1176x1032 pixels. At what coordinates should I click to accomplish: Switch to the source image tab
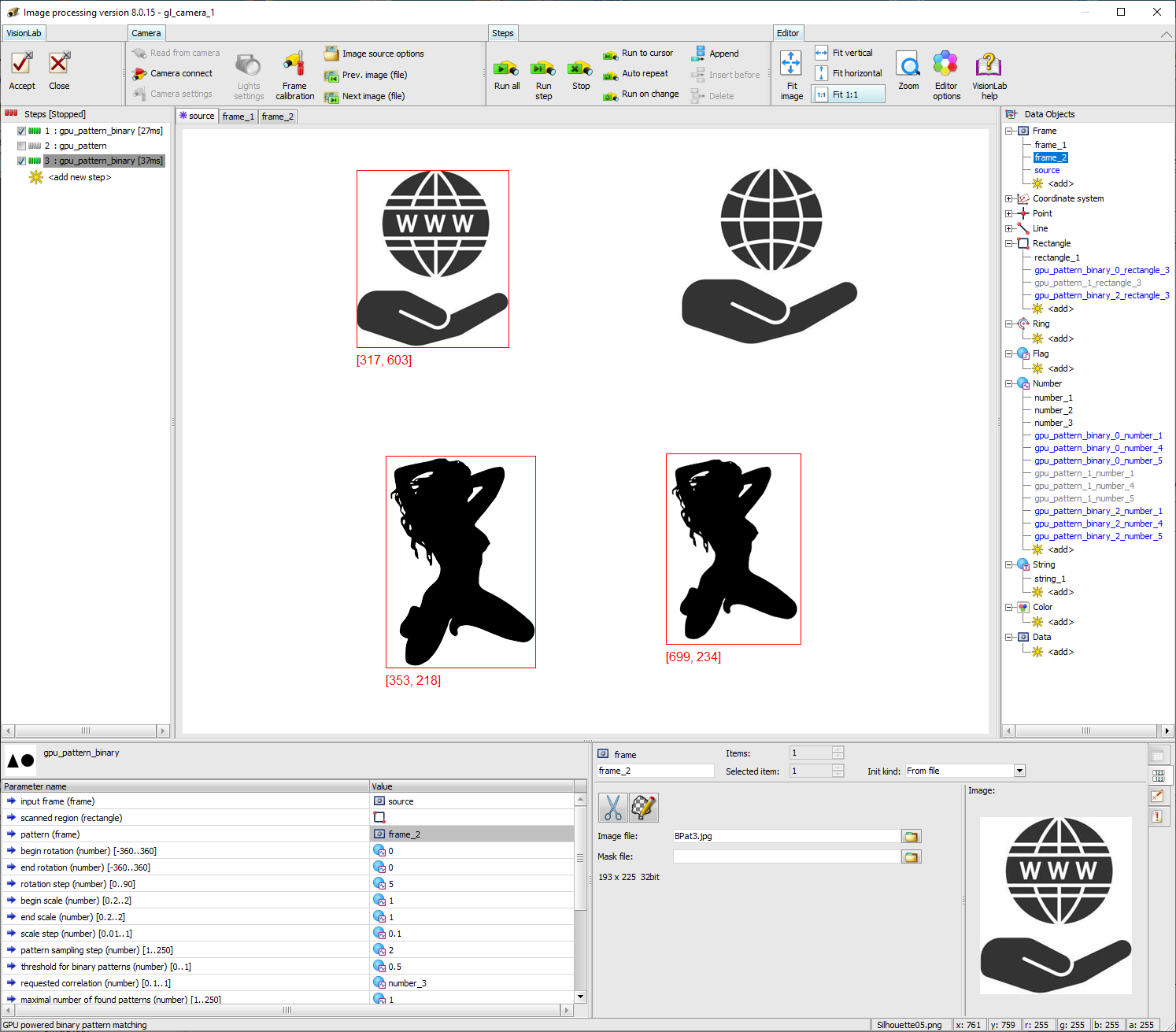pos(197,117)
